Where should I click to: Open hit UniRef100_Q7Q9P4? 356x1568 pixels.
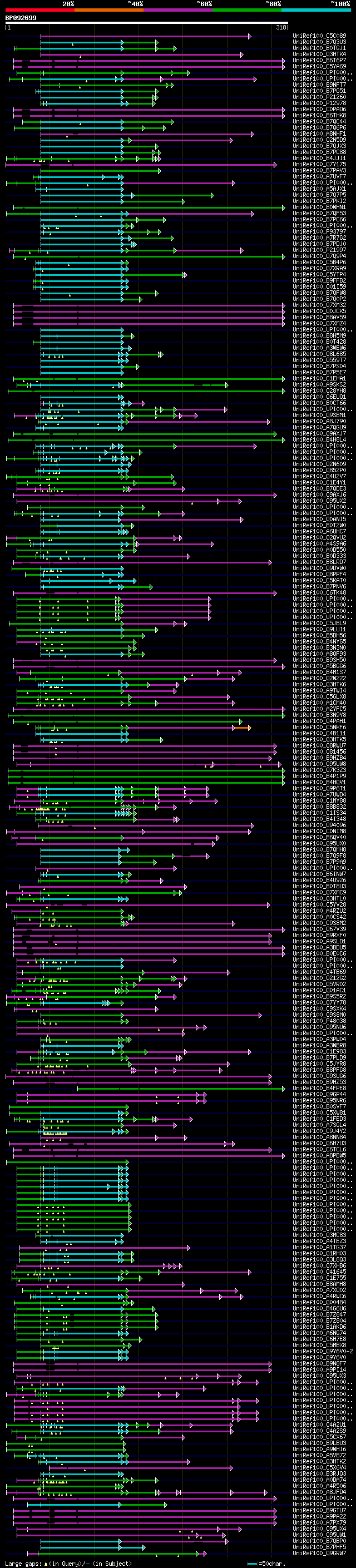point(319,256)
